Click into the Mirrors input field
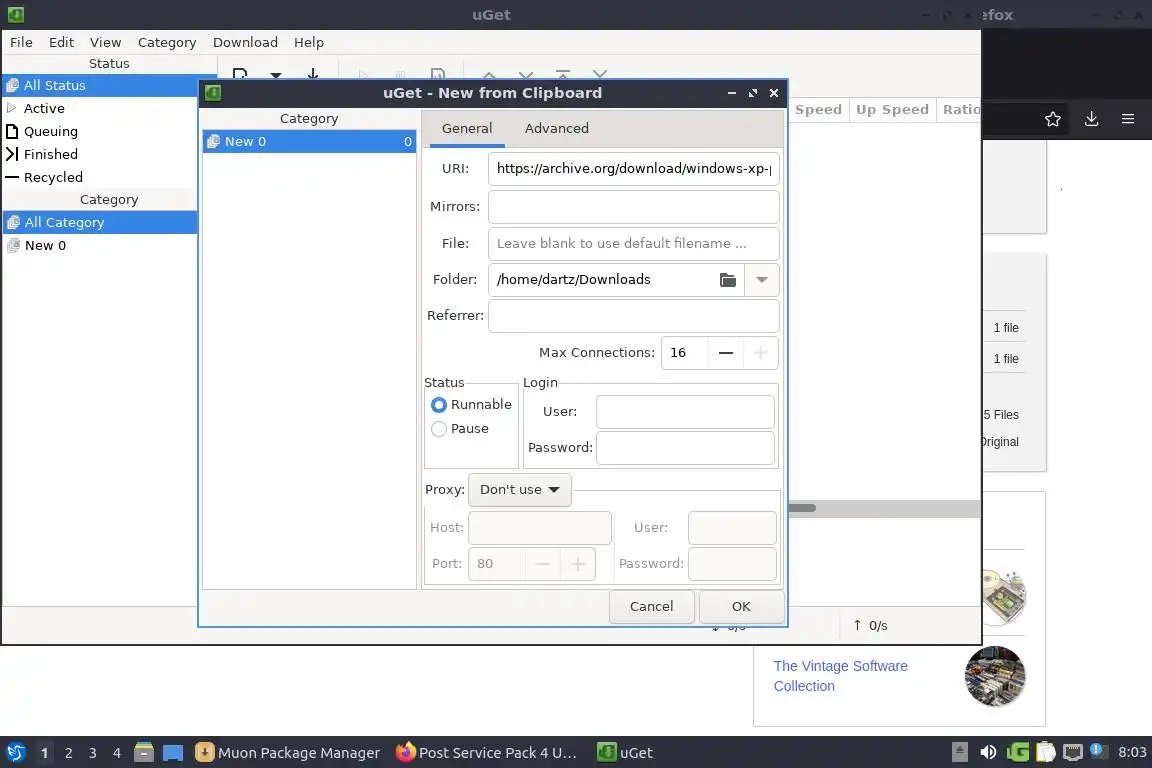 point(633,207)
